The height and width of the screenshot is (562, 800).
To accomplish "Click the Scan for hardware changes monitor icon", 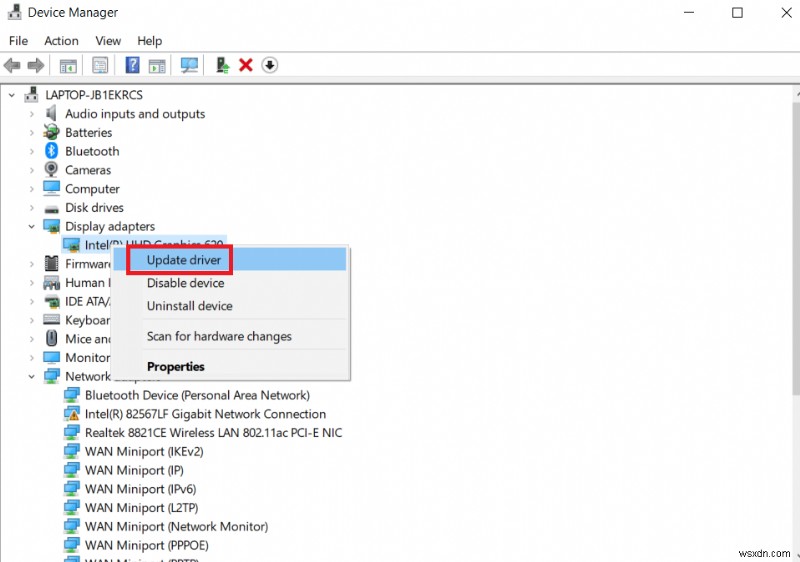I will point(189,65).
